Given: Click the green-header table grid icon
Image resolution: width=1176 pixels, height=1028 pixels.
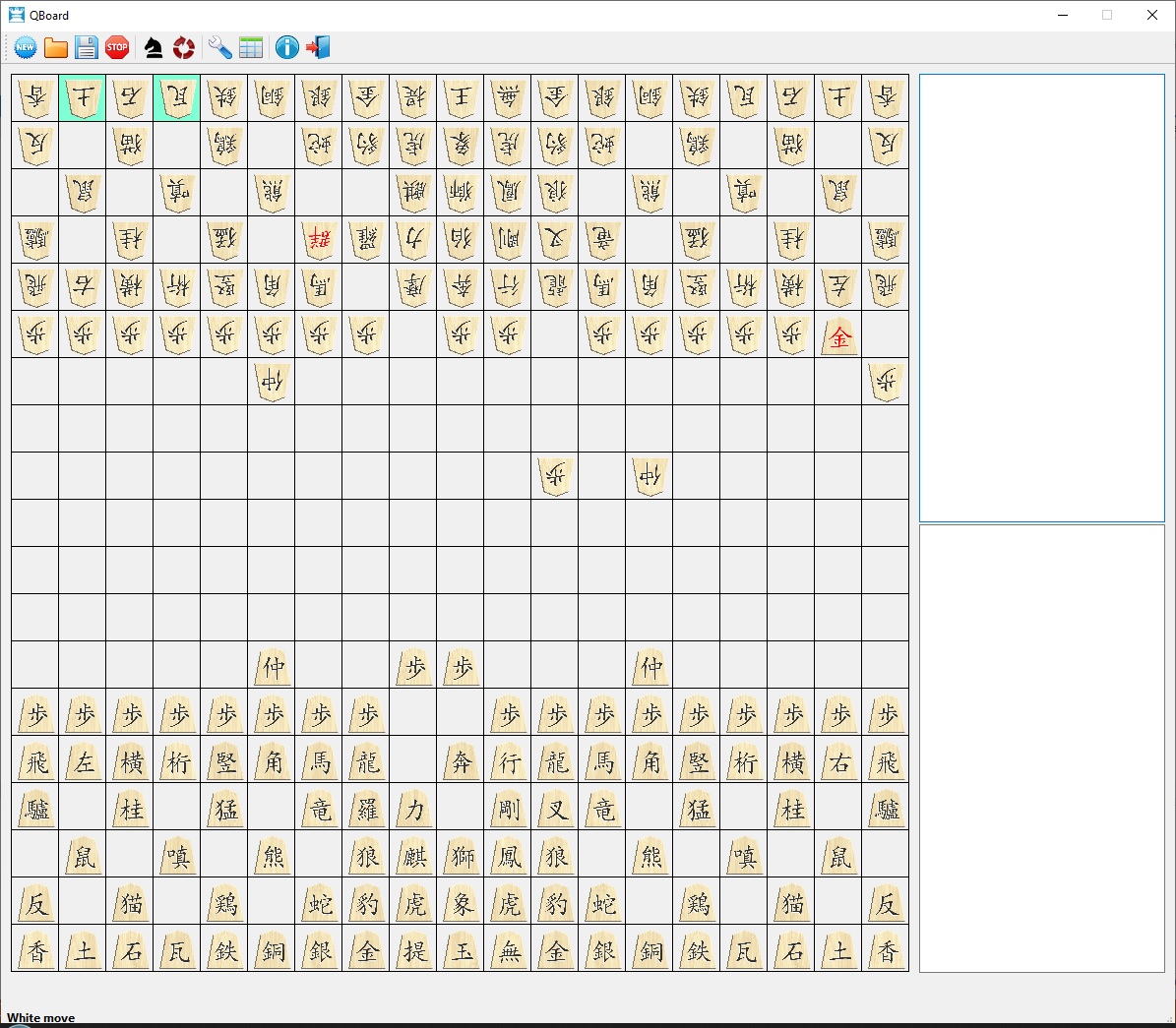Looking at the screenshot, I should 251,47.
